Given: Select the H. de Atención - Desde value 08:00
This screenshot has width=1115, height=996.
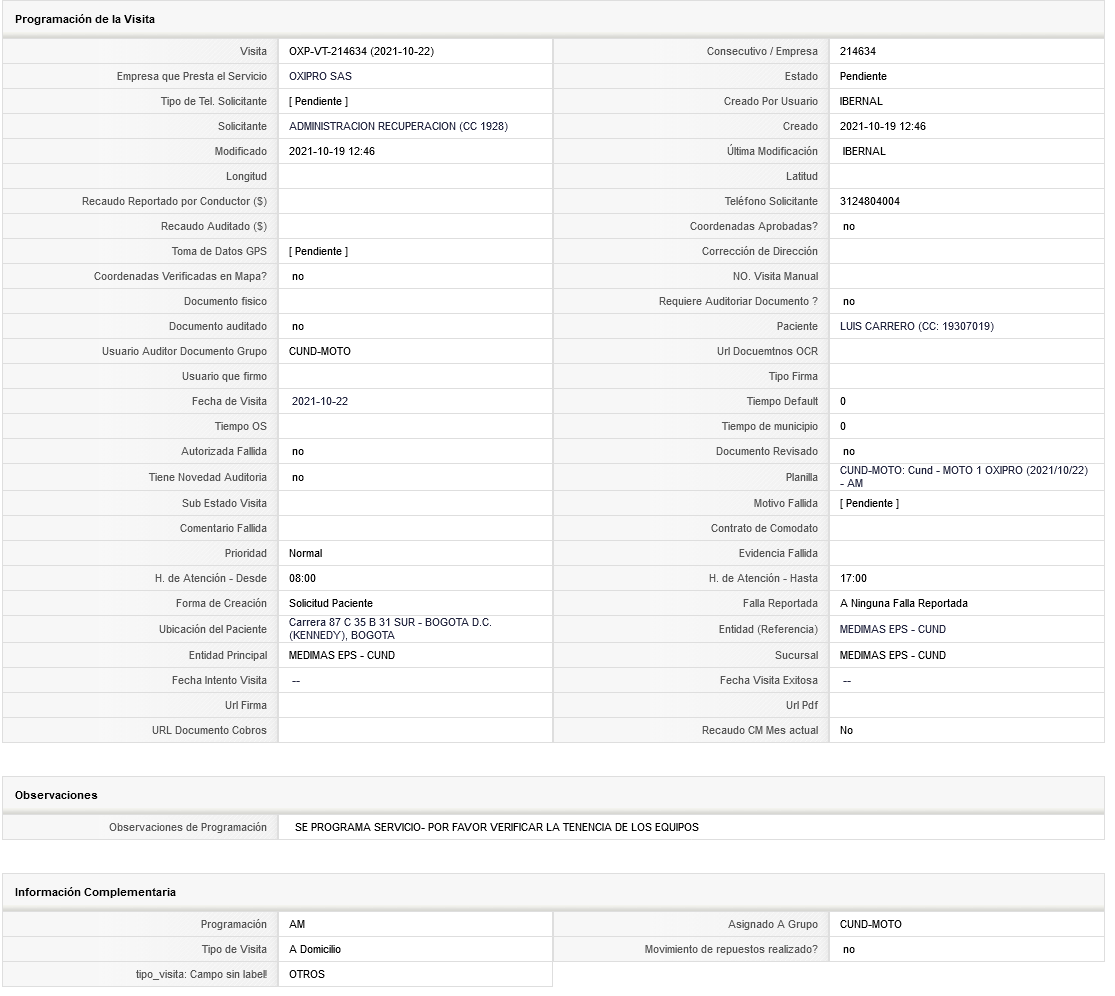Looking at the screenshot, I should click(x=302, y=579).
